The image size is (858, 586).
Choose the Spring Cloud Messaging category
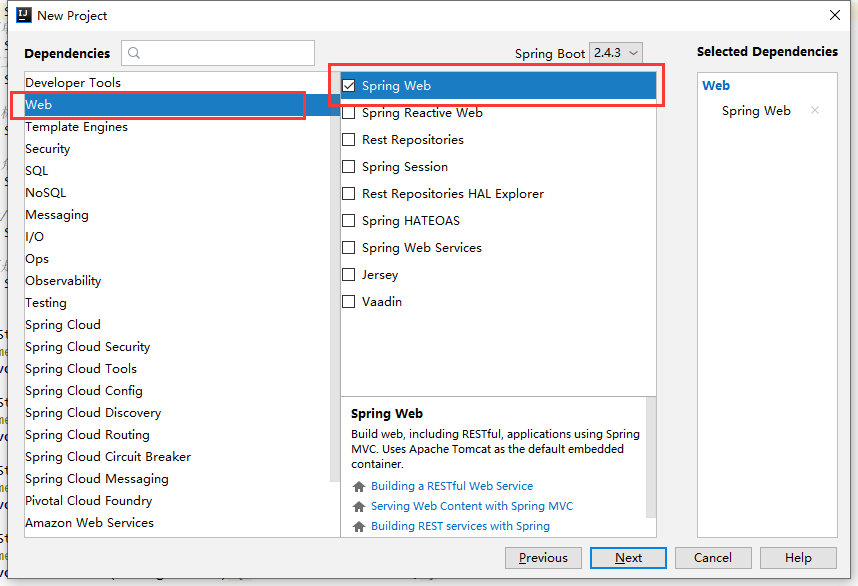point(177,479)
